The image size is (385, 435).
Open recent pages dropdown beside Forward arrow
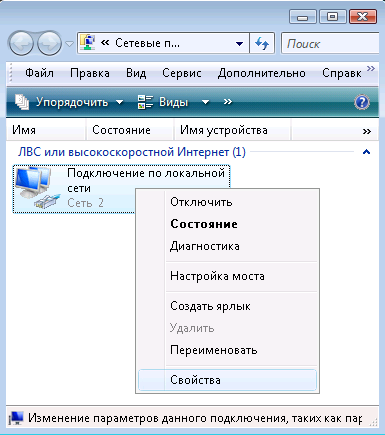pyautogui.click(x=69, y=44)
